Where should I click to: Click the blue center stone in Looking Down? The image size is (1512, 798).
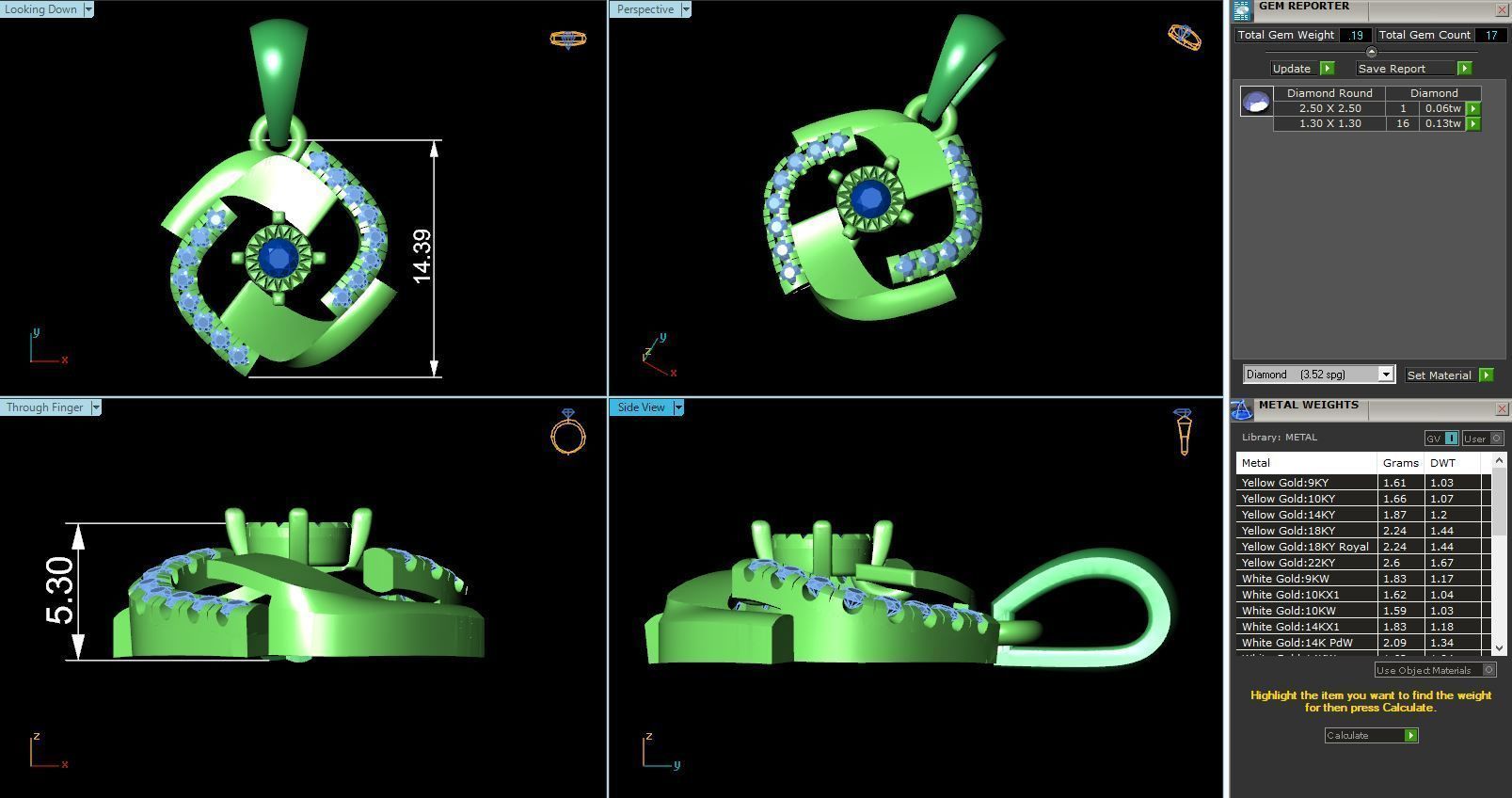click(278, 257)
